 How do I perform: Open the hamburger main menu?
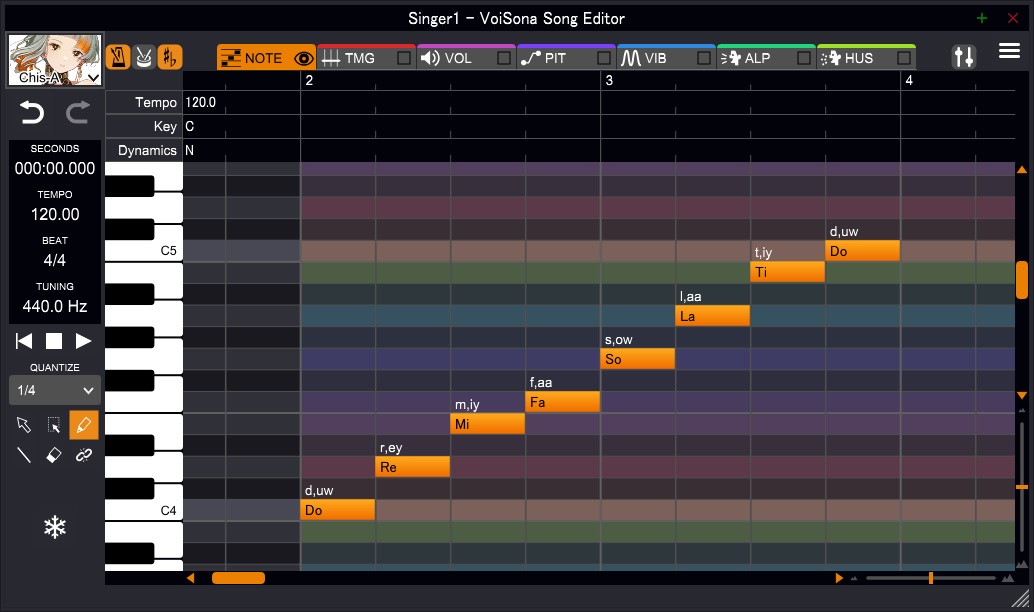pyautogui.click(x=1009, y=51)
